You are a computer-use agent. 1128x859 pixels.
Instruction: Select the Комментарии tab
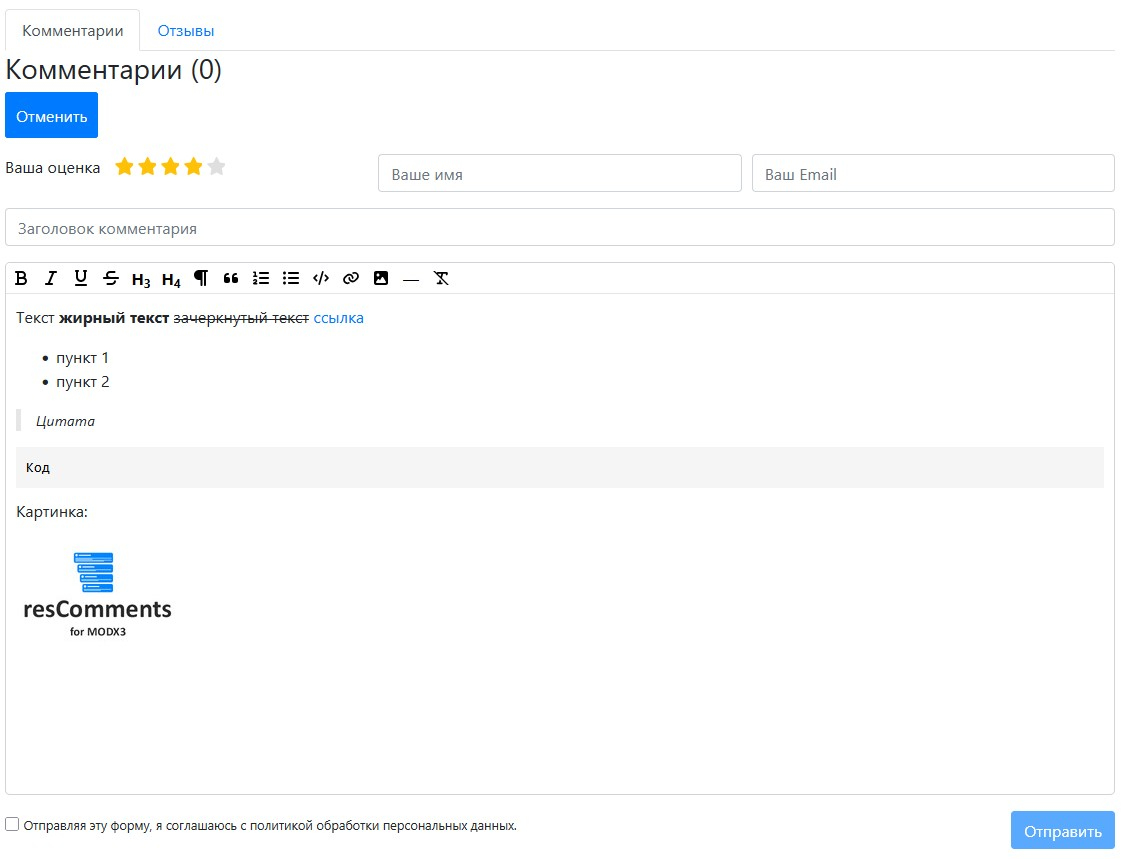click(73, 31)
